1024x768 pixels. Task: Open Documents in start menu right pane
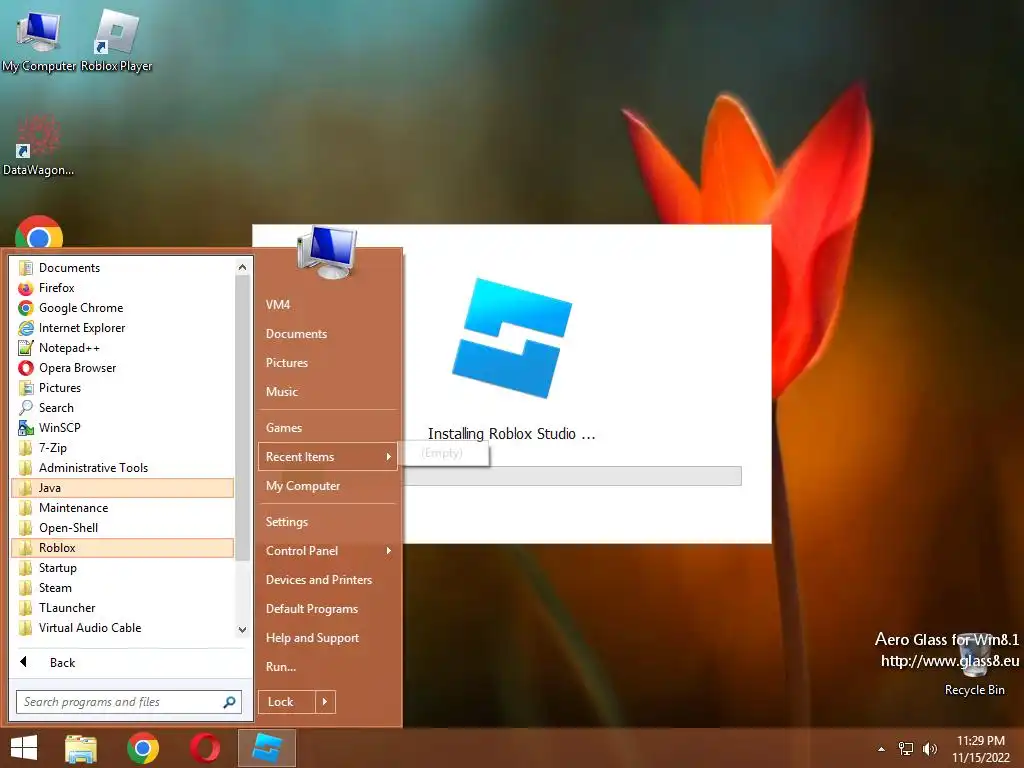328,334
